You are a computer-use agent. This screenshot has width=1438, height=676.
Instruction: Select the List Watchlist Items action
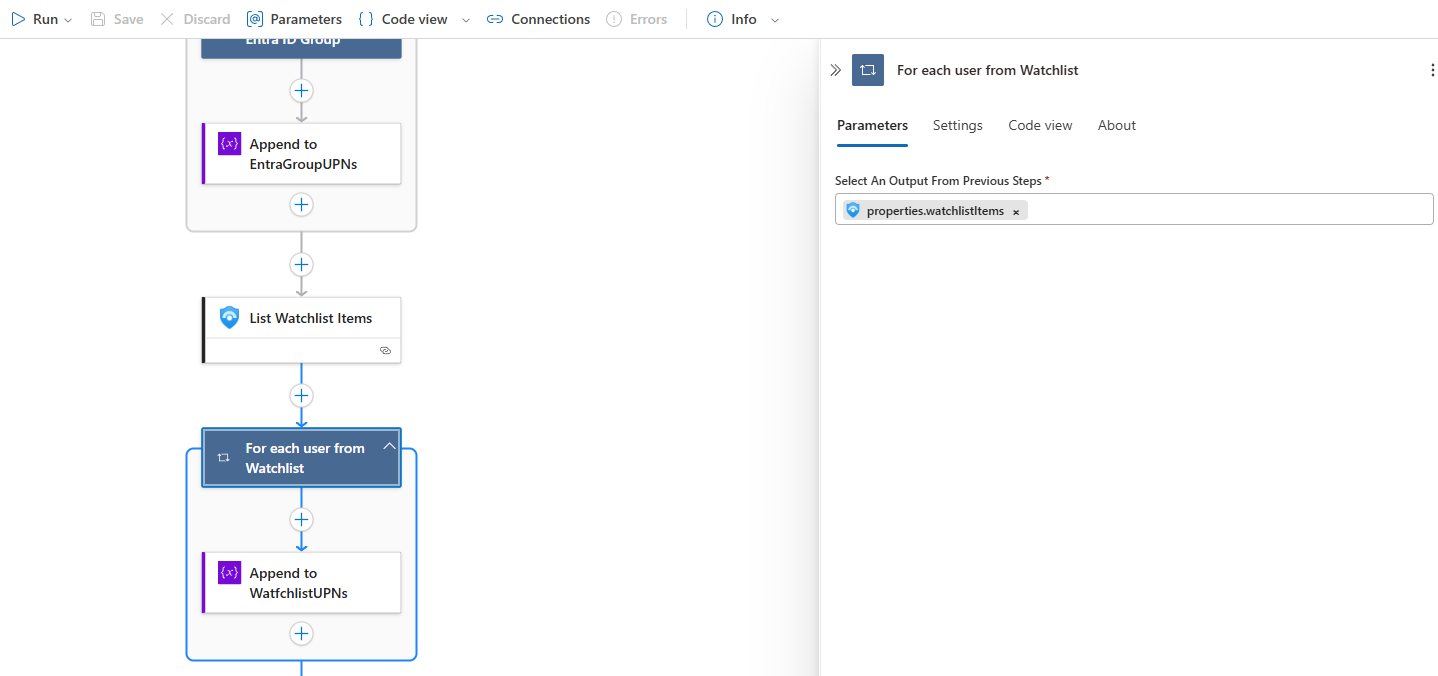(x=310, y=318)
